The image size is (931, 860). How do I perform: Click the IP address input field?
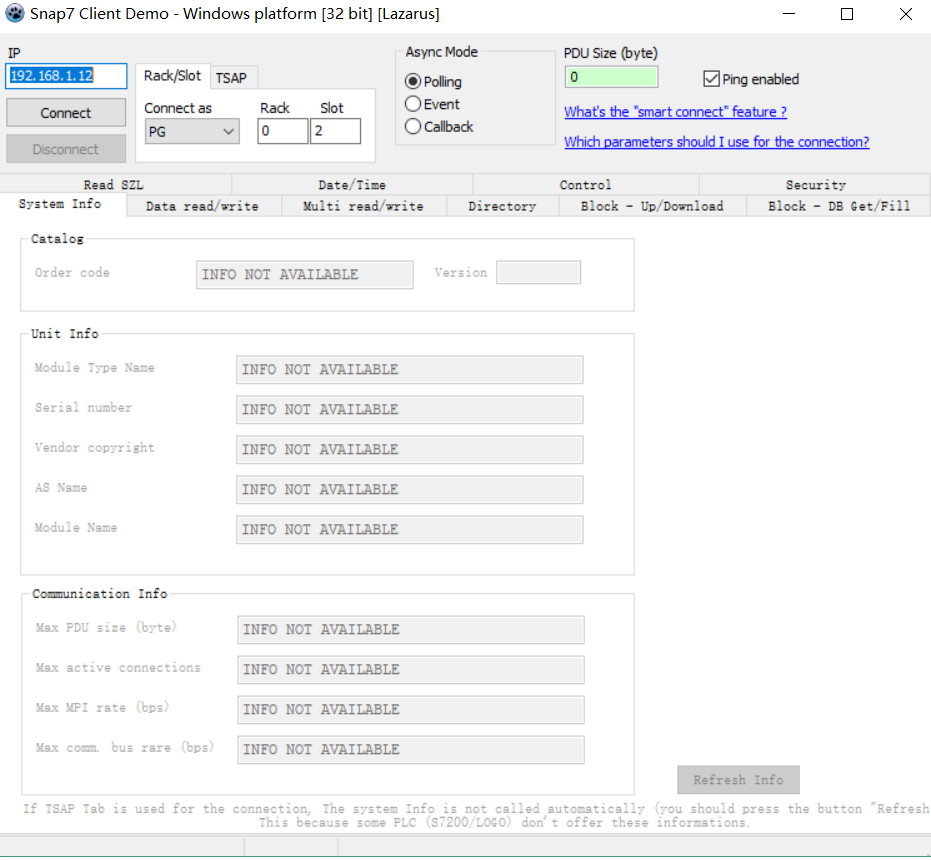pos(66,76)
